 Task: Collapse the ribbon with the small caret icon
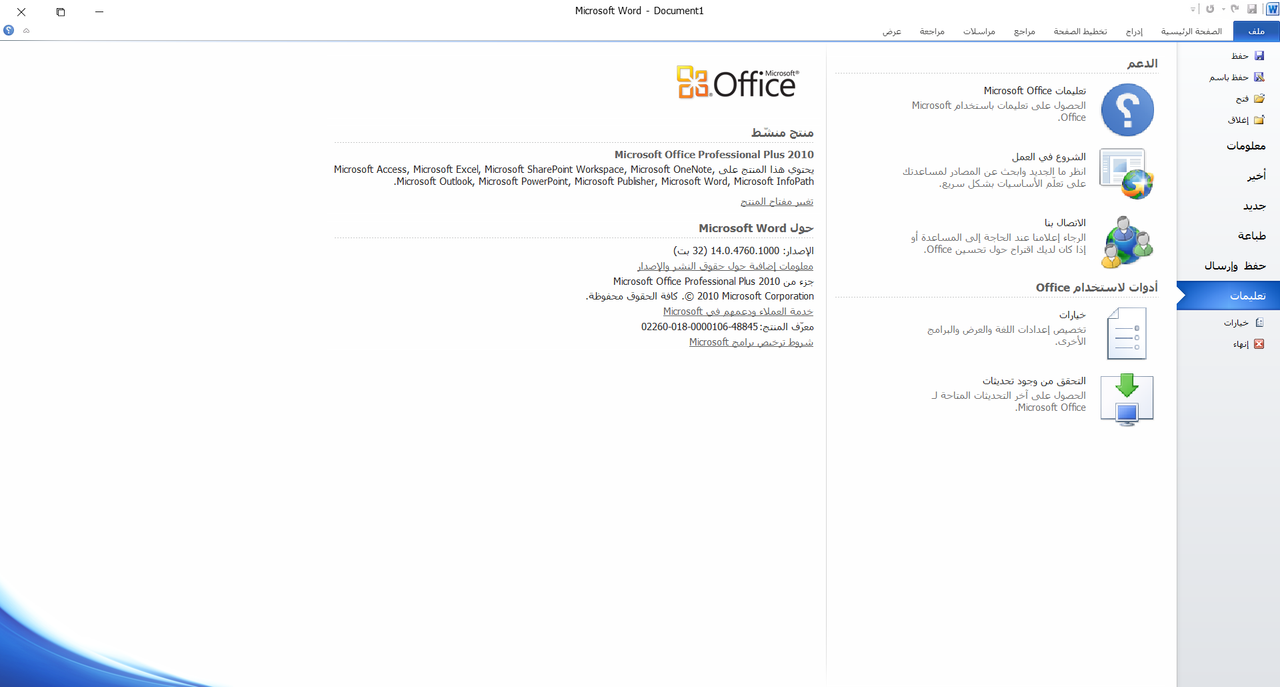(x=26, y=31)
